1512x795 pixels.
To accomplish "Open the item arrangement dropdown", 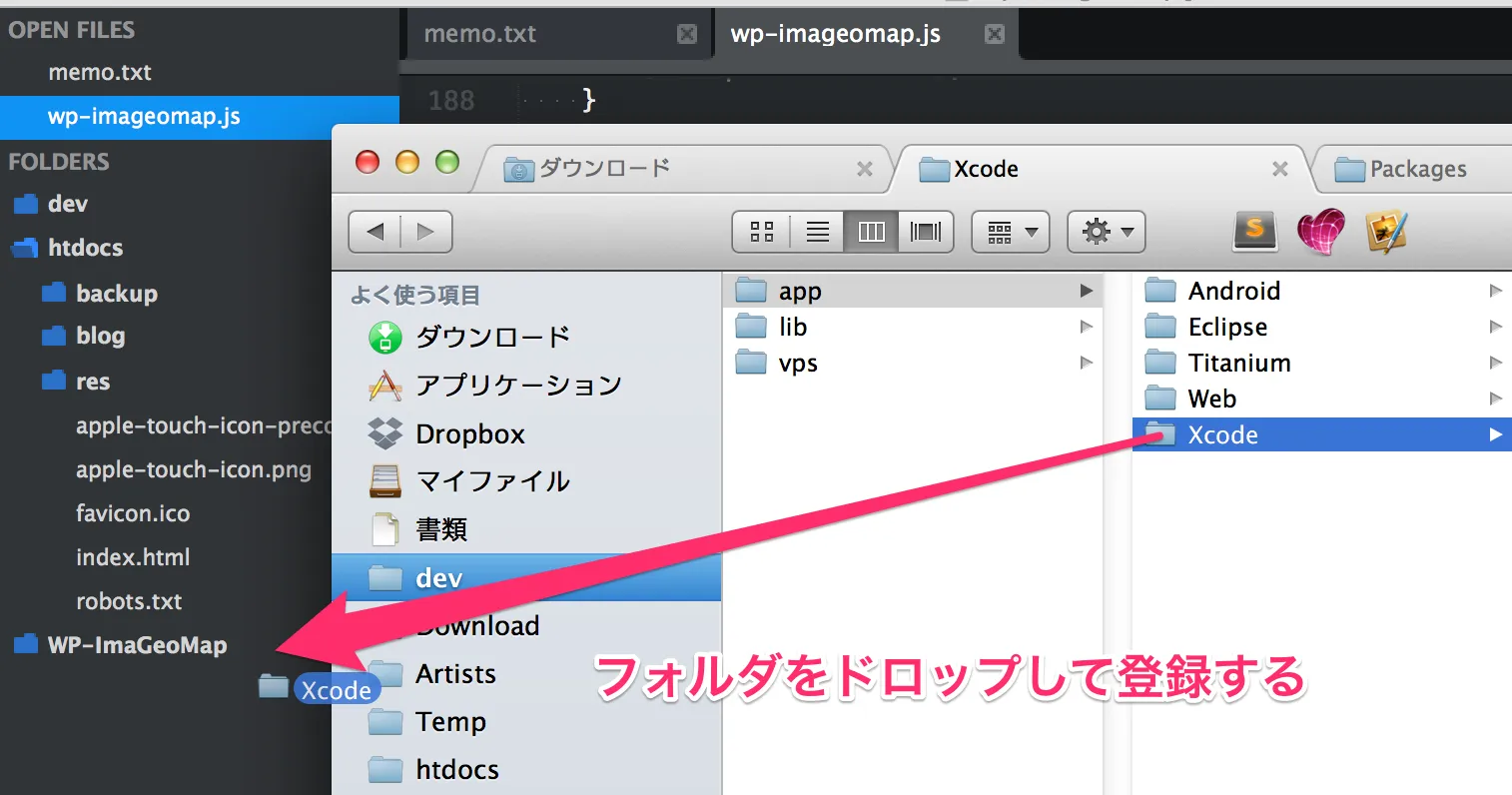I will pos(1011,232).
